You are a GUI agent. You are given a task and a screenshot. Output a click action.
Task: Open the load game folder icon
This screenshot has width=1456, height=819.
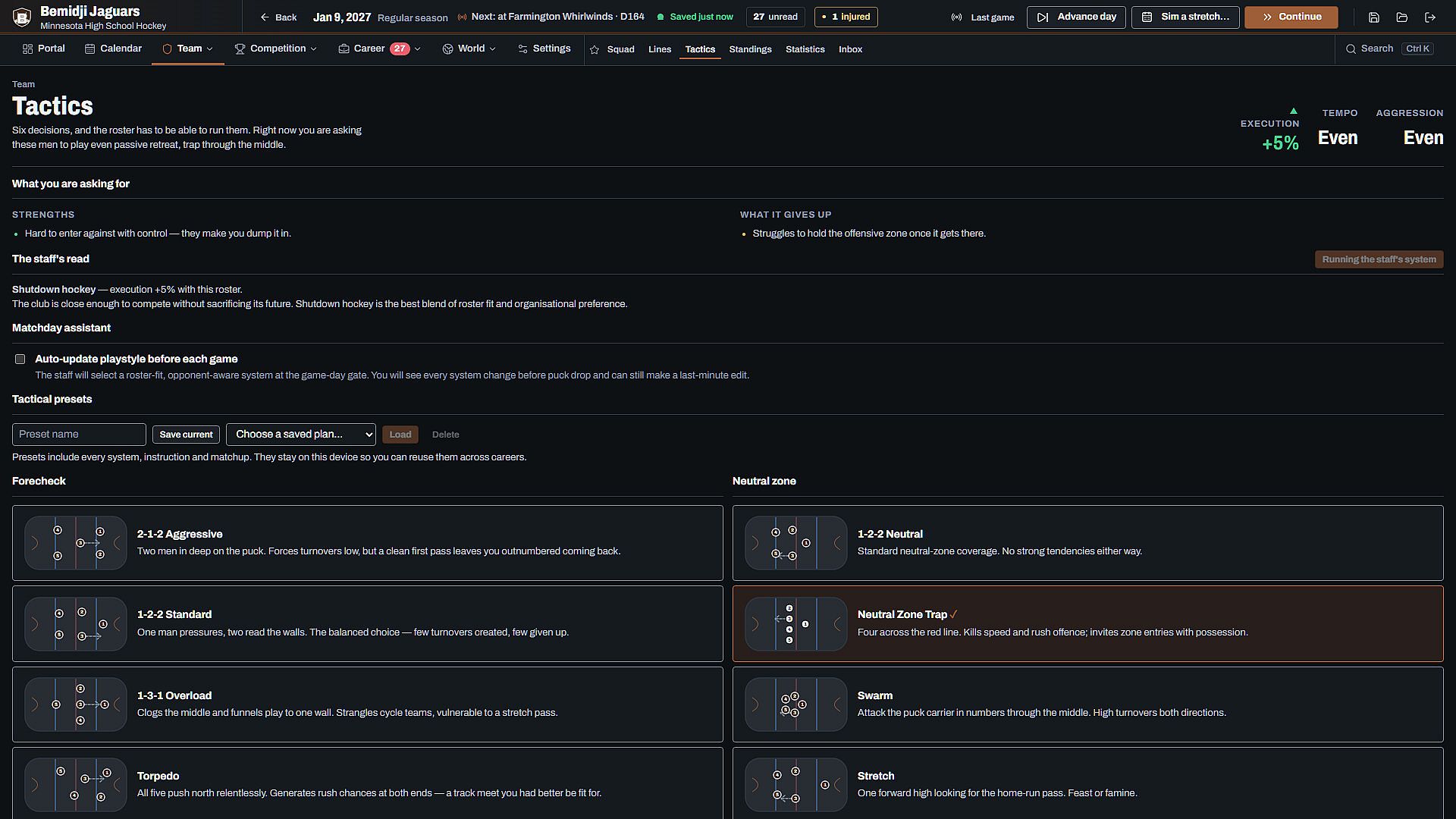pos(1401,17)
